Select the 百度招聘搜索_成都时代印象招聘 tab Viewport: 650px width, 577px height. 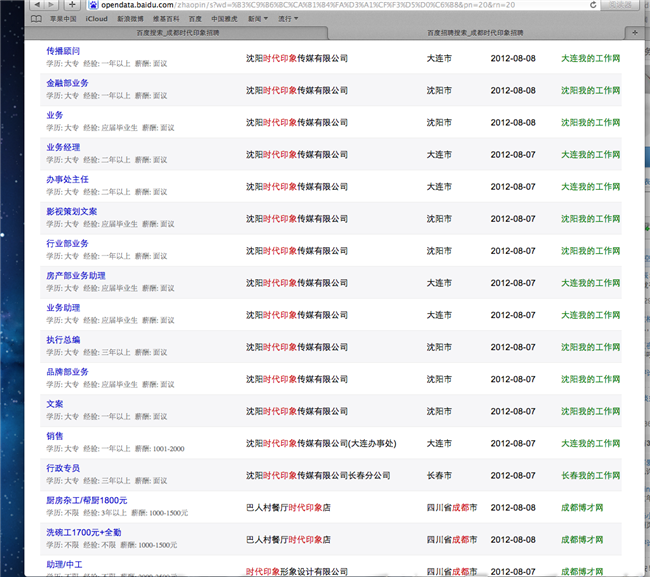click(475, 32)
